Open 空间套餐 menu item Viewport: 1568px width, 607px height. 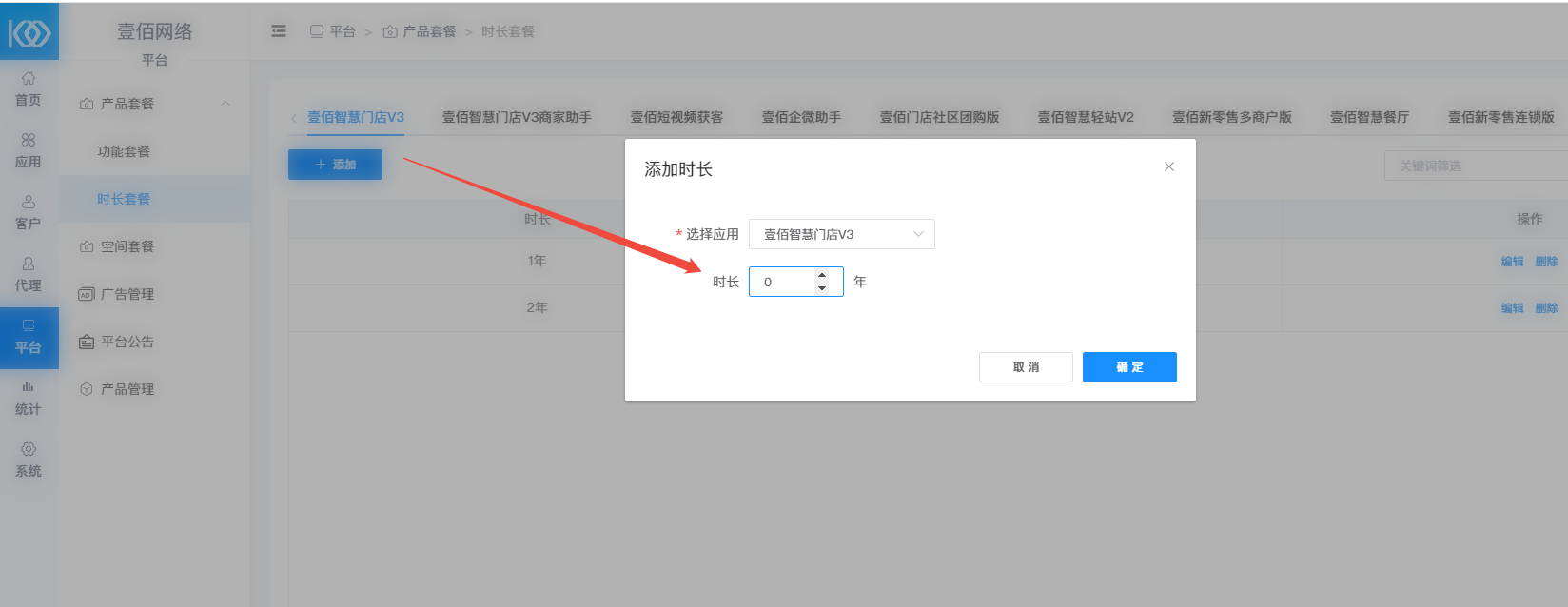coord(127,246)
